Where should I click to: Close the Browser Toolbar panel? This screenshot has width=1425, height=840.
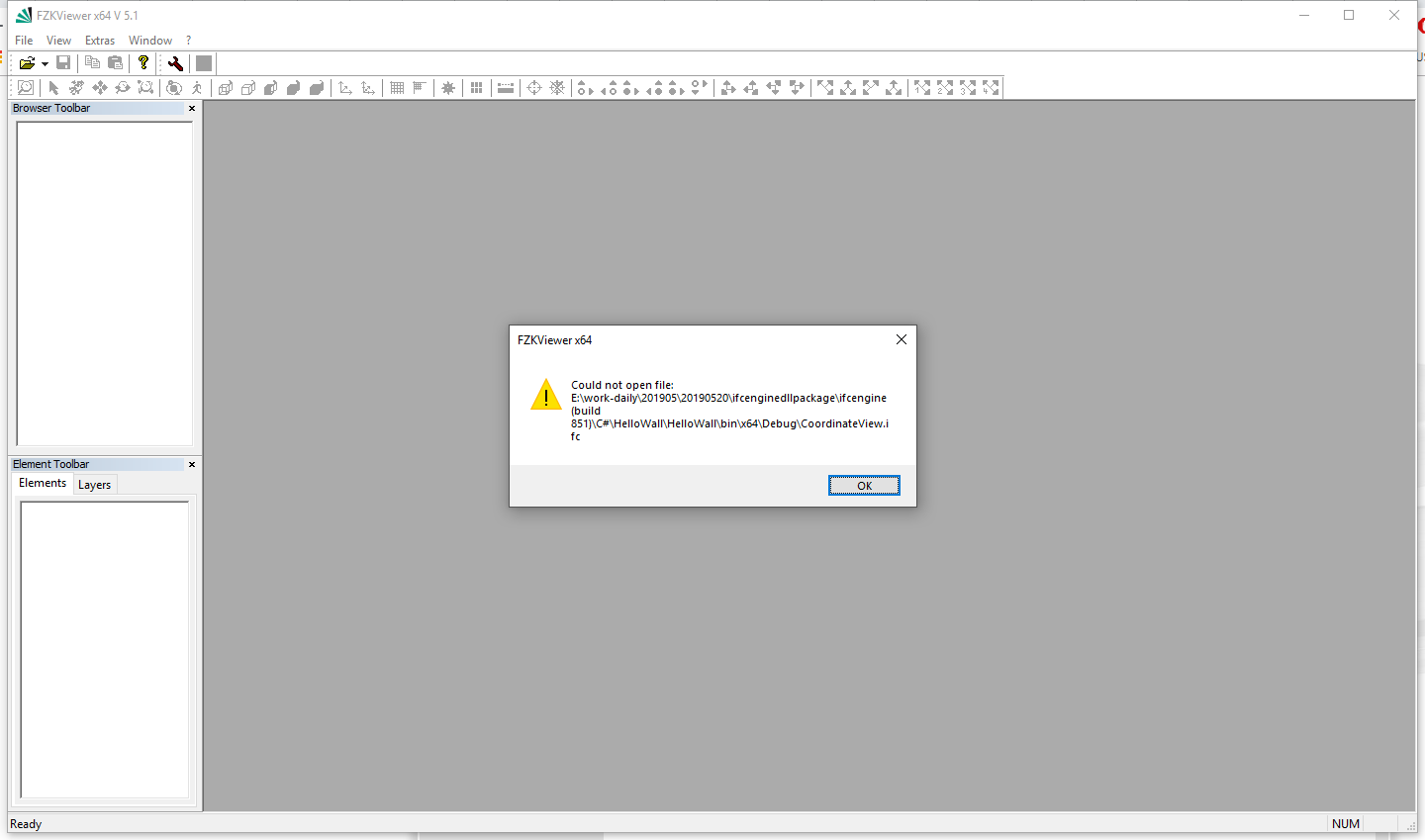pos(191,108)
